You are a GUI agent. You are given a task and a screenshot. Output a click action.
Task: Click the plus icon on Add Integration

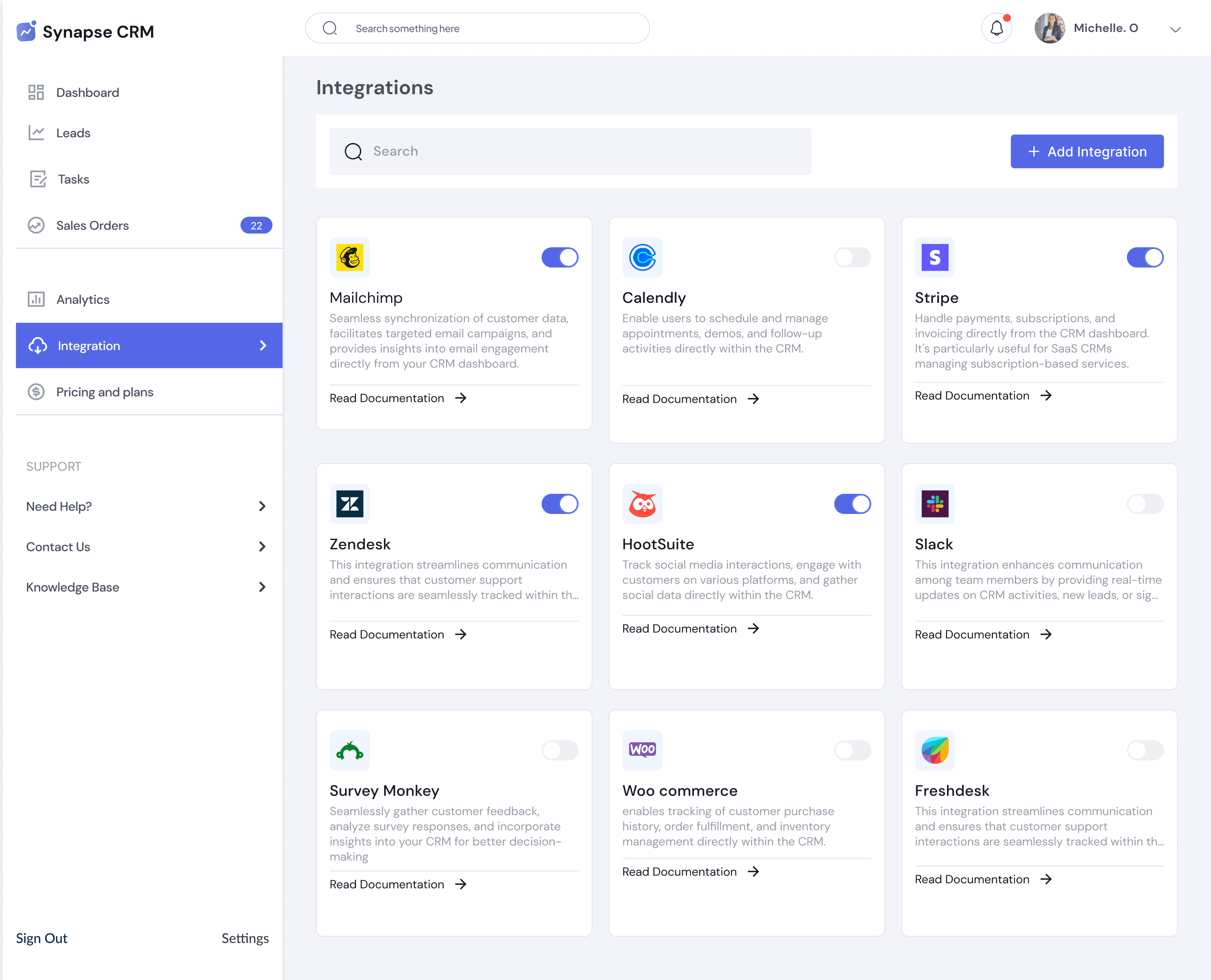pyautogui.click(x=1034, y=151)
